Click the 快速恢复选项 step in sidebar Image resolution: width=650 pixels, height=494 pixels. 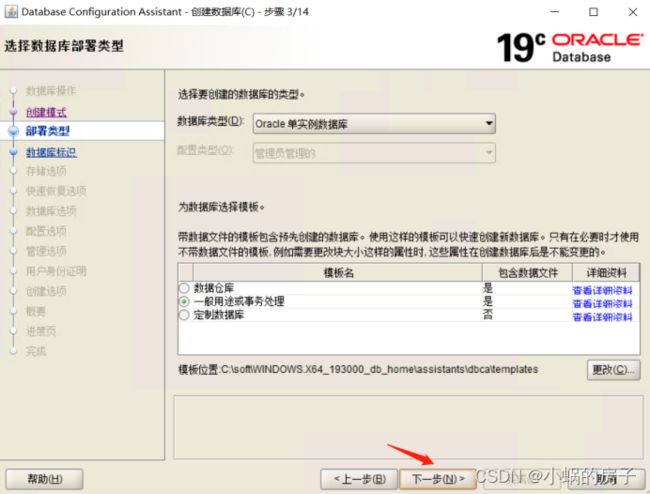56,191
